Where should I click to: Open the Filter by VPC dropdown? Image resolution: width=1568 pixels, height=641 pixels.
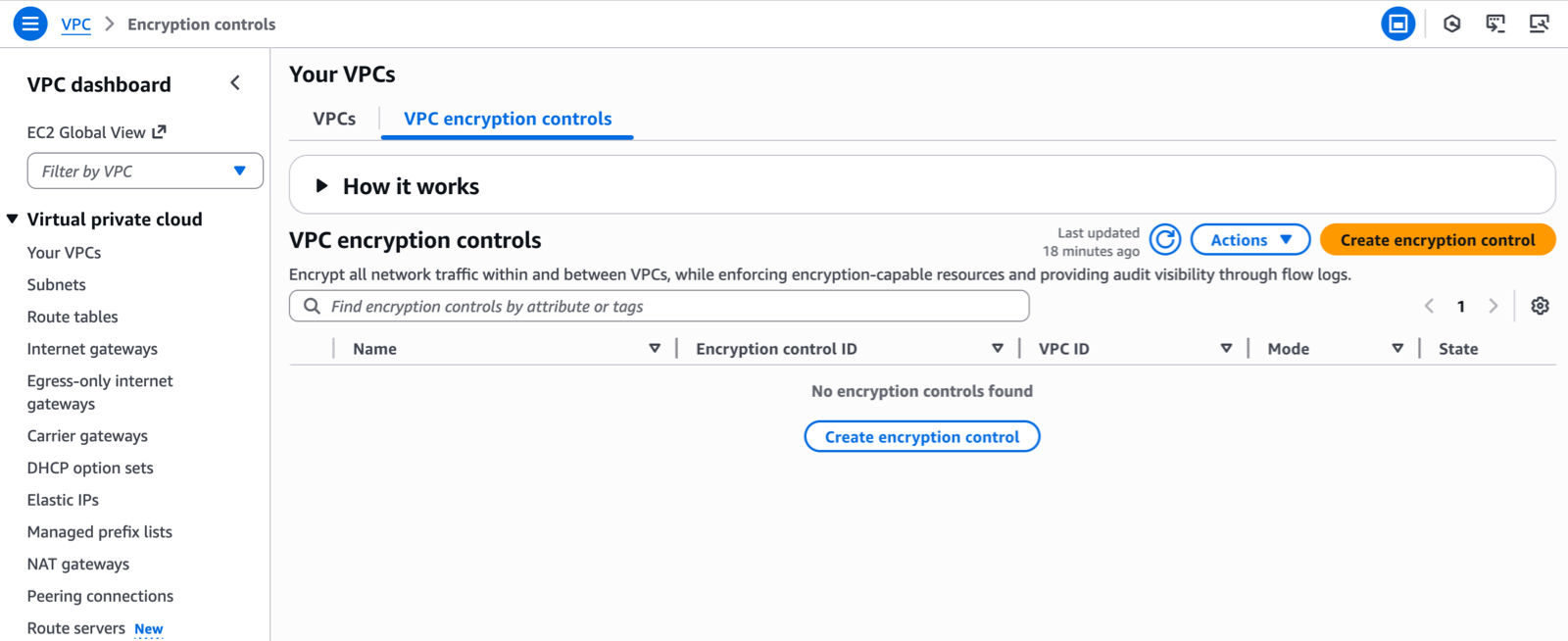tap(145, 171)
